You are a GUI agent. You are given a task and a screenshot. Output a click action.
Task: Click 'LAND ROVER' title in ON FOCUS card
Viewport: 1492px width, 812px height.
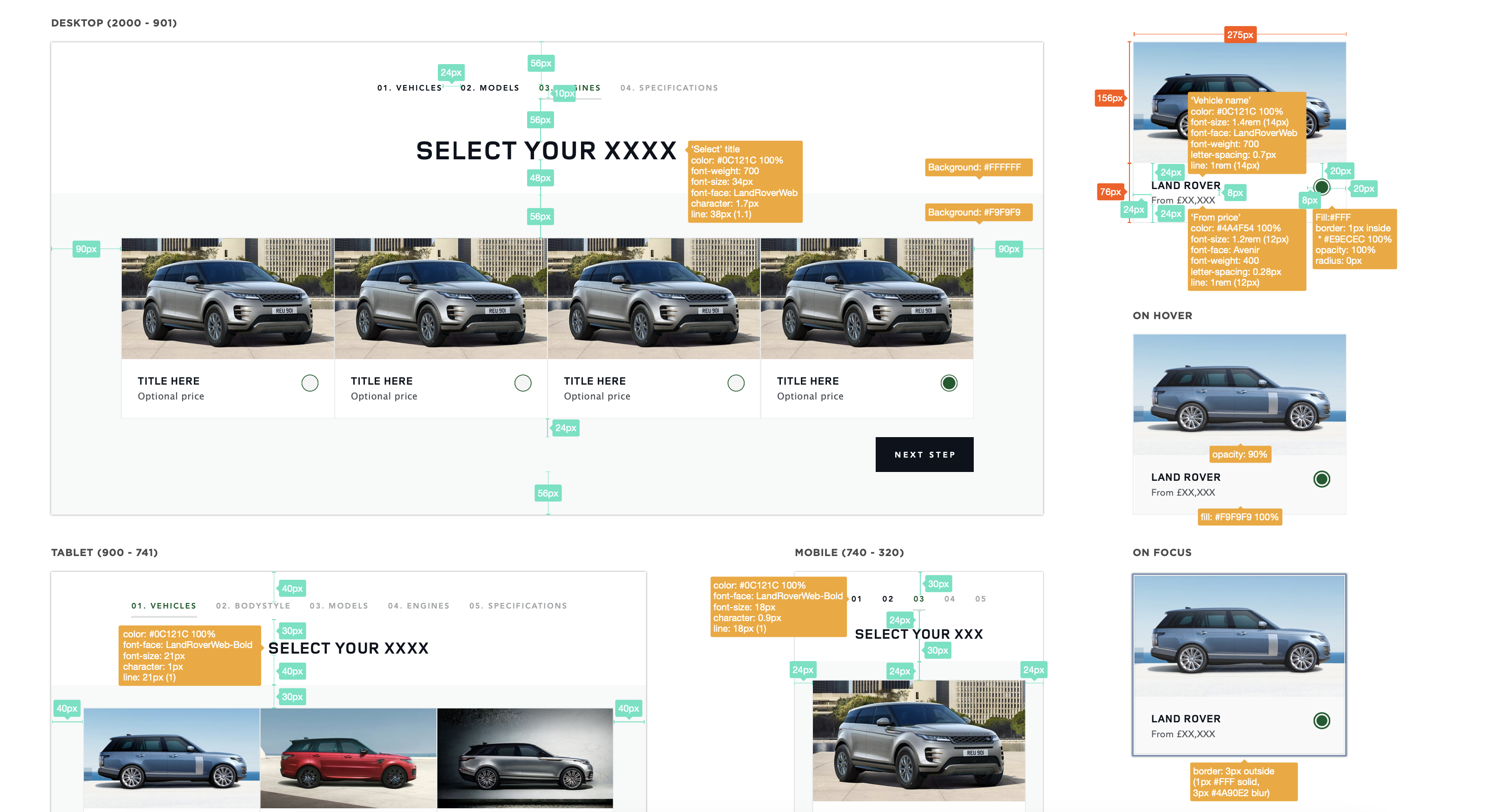[x=1186, y=719]
